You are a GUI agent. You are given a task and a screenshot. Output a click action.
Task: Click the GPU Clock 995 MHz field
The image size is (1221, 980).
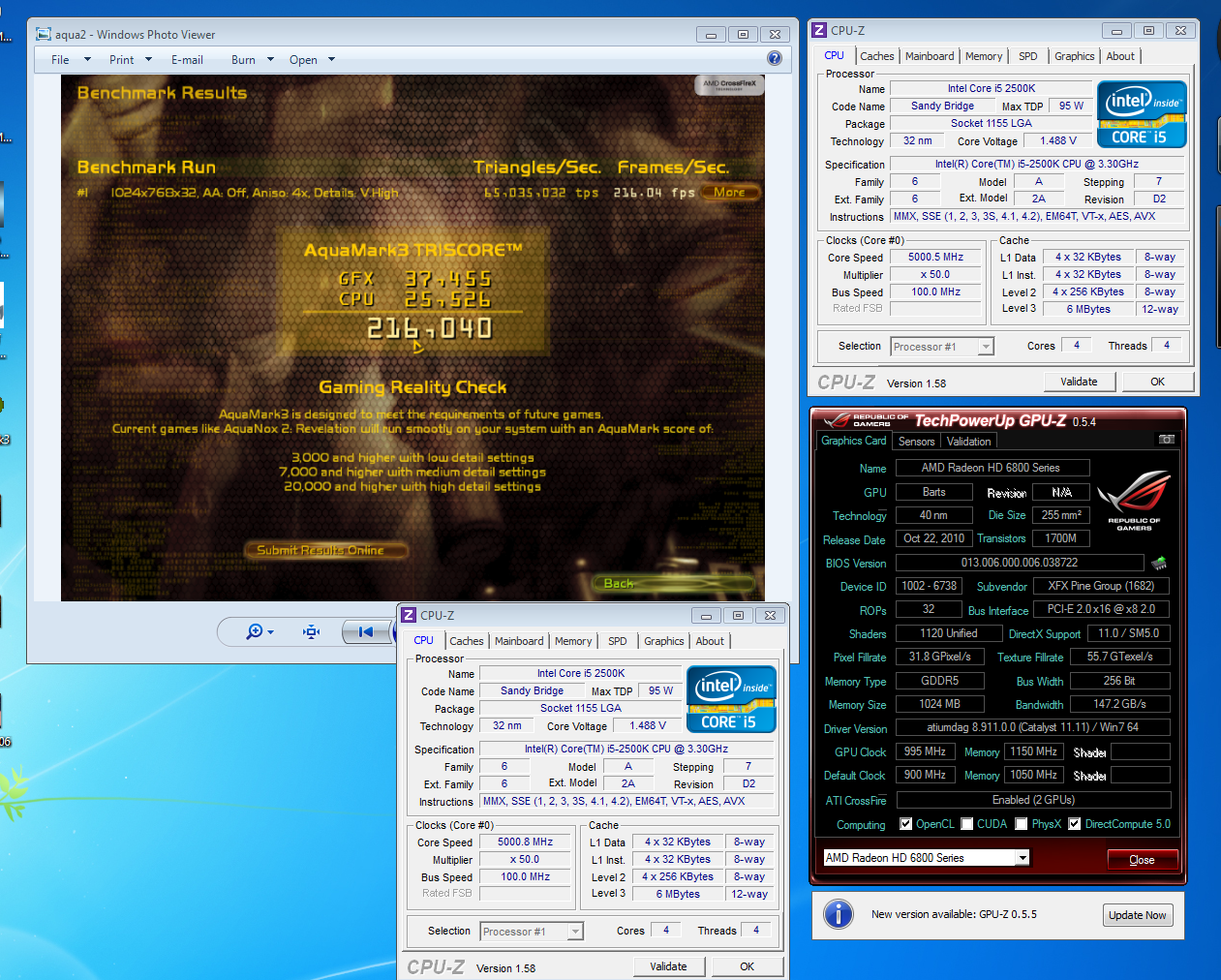coord(926,751)
